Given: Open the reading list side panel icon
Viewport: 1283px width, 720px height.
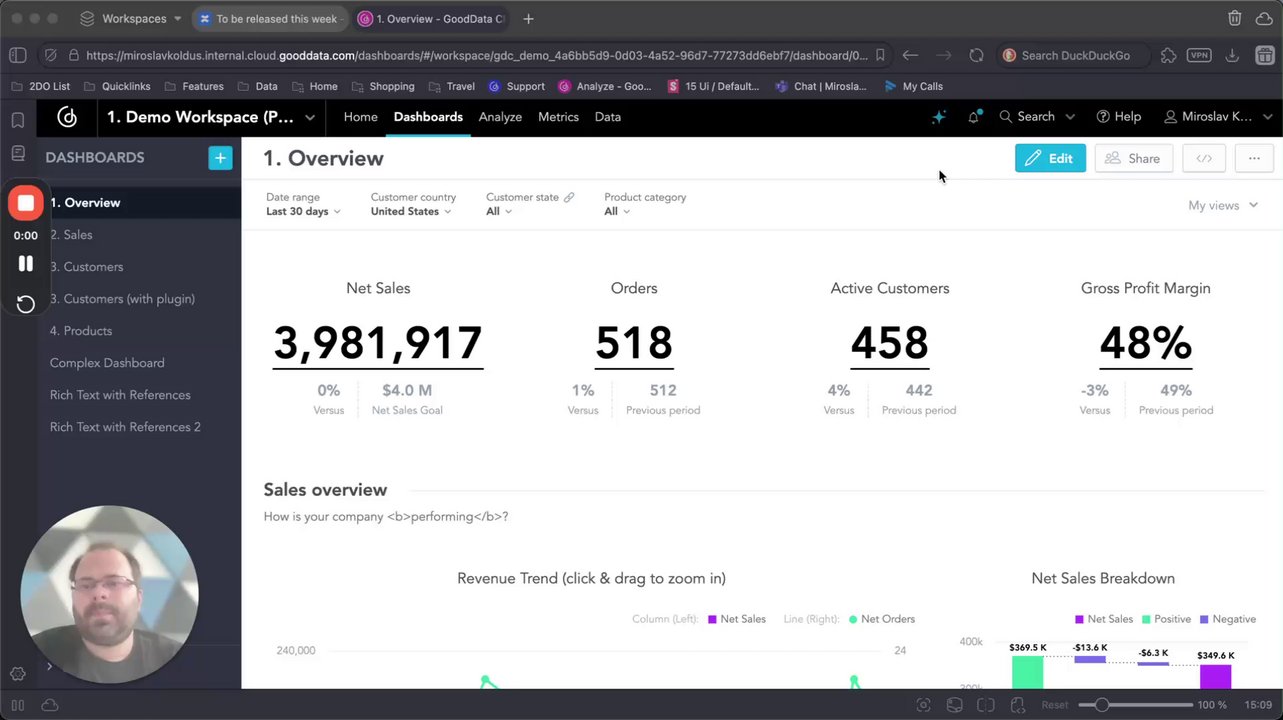Looking at the screenshot, I should coord(17,153).
